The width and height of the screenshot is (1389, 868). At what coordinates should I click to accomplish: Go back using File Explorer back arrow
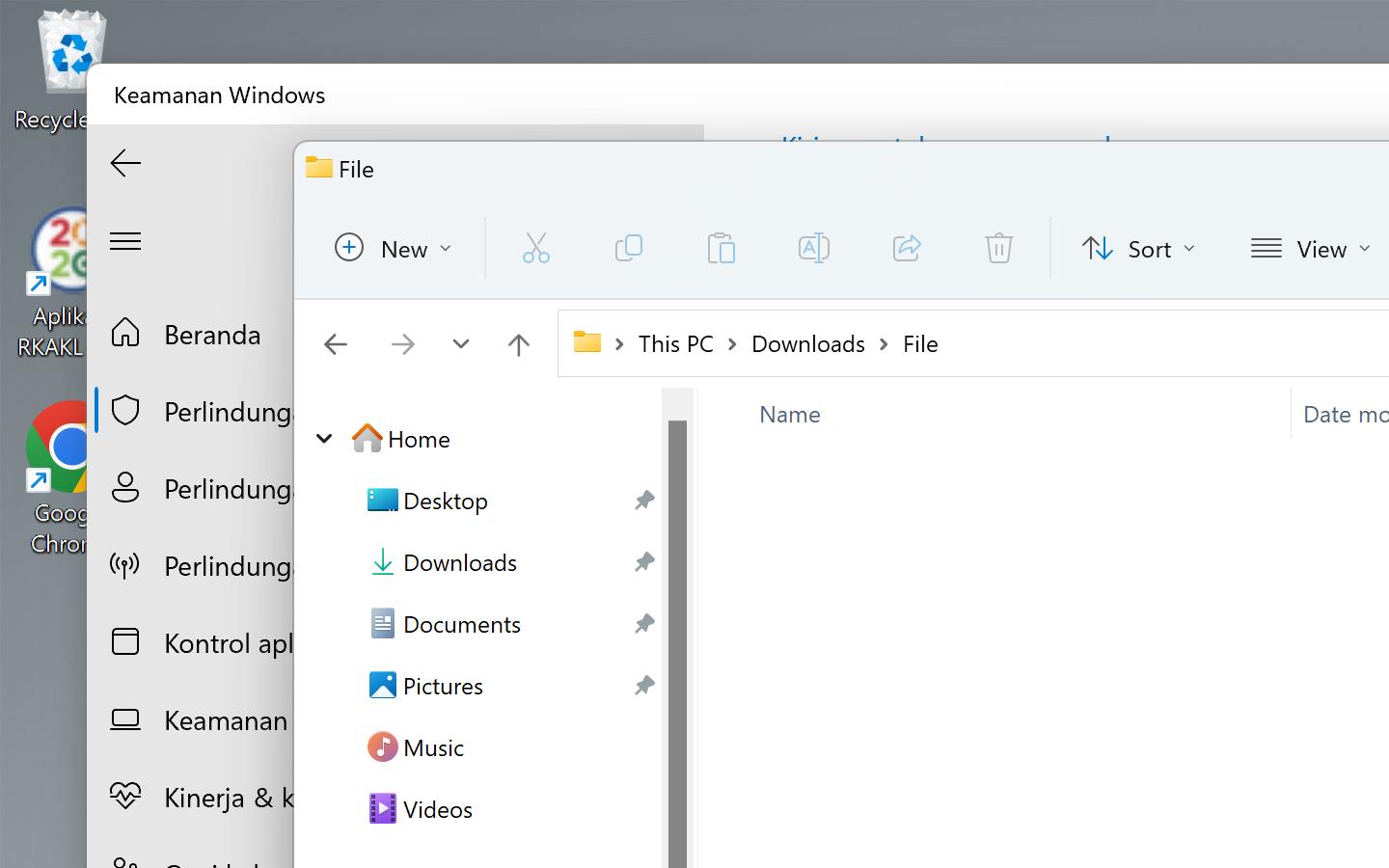(x=336, y=344)
